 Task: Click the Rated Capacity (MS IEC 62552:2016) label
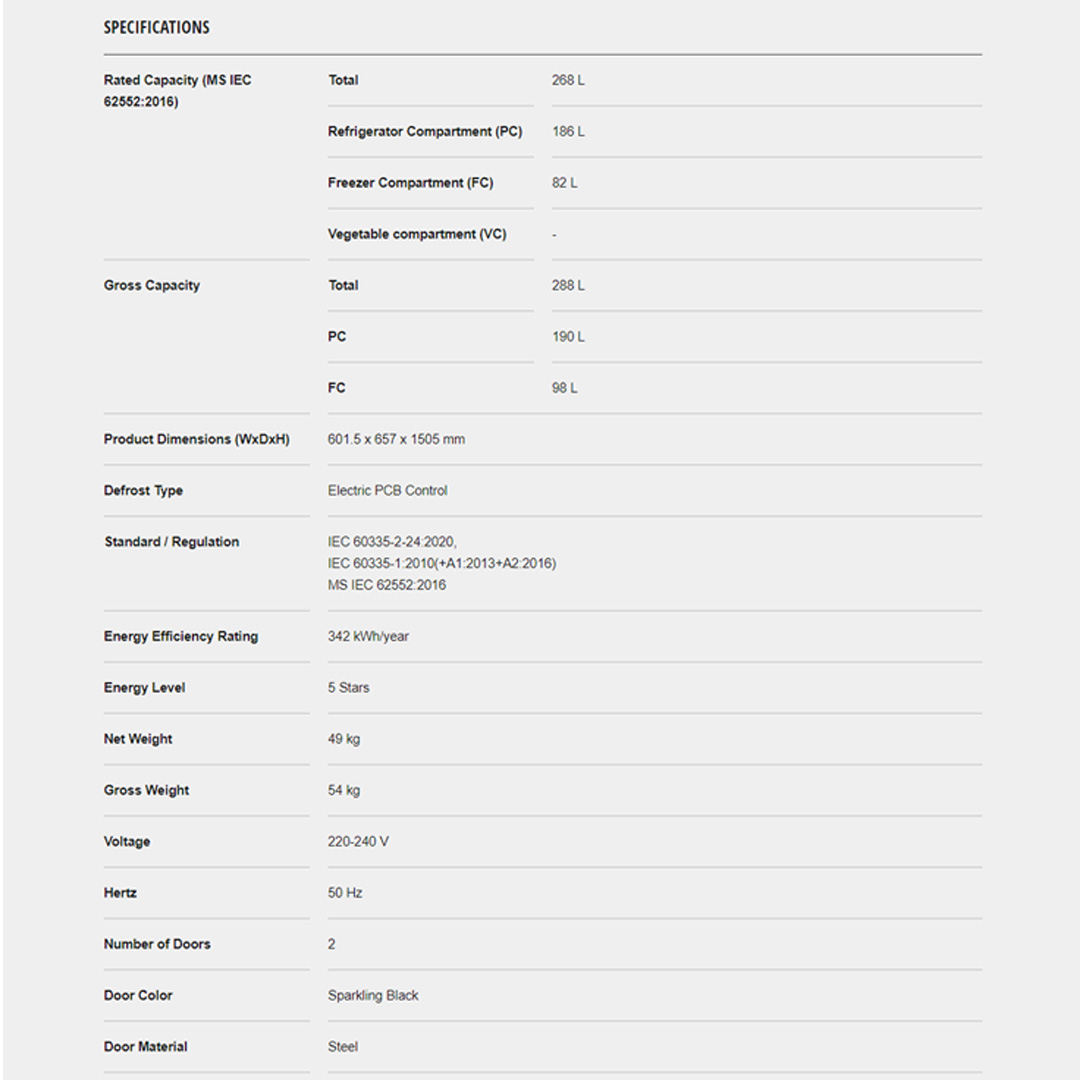(177, 90)
